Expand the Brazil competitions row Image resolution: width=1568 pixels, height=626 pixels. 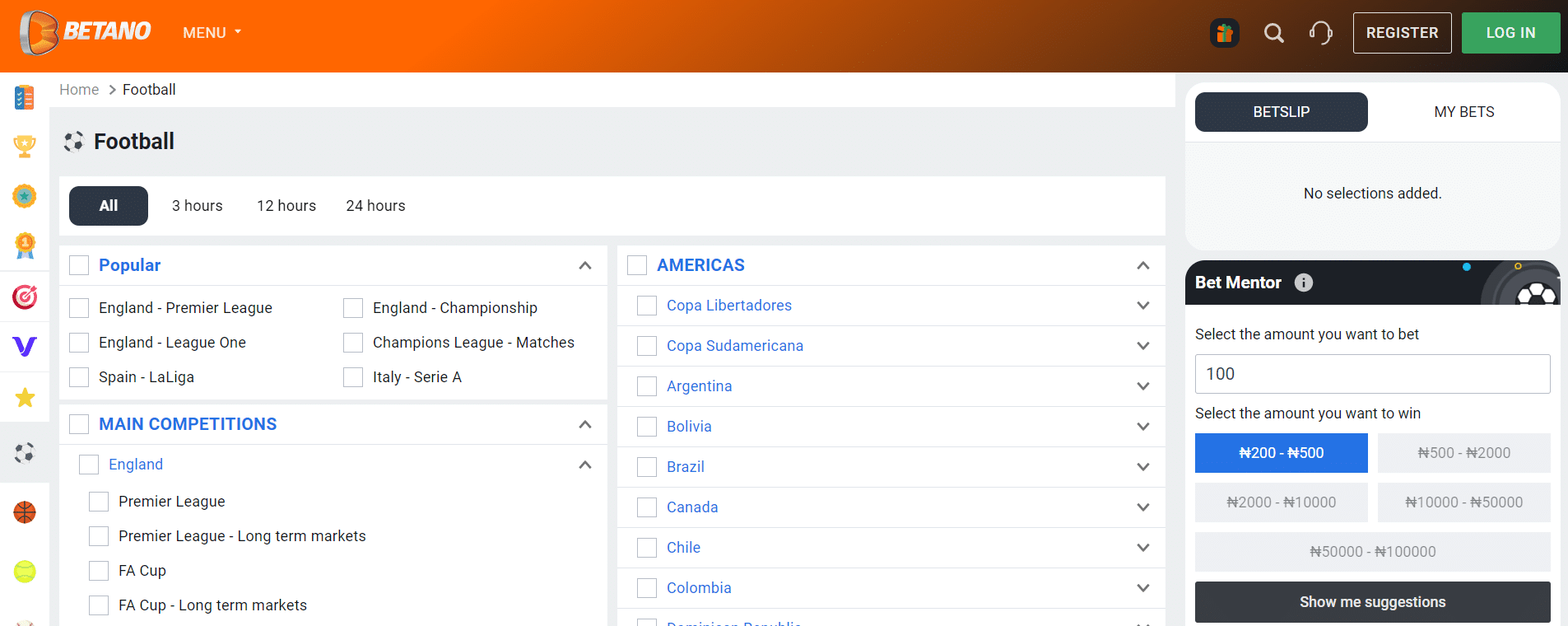coord(1142,467)
